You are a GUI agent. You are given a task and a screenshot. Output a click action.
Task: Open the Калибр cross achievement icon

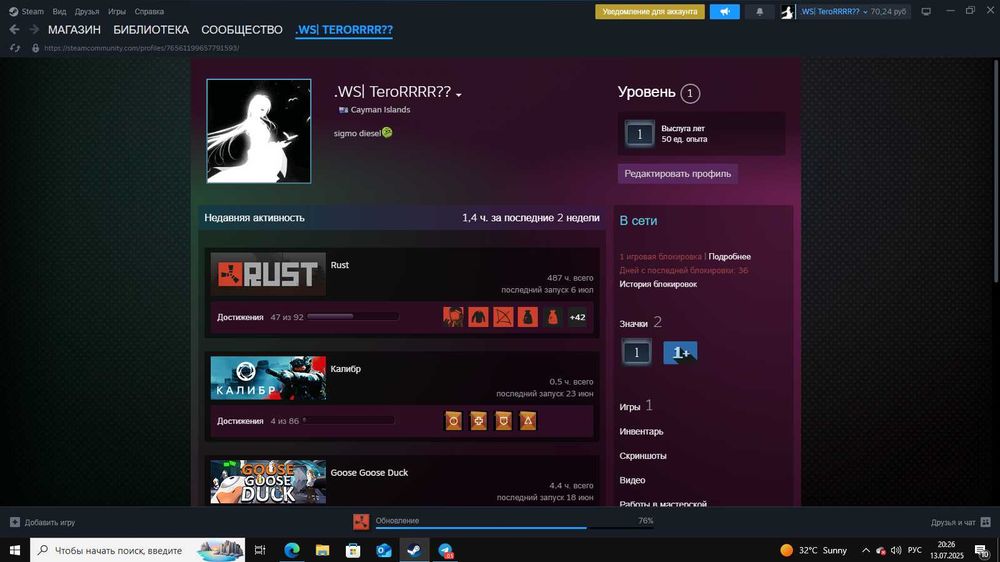click(478, 421)
